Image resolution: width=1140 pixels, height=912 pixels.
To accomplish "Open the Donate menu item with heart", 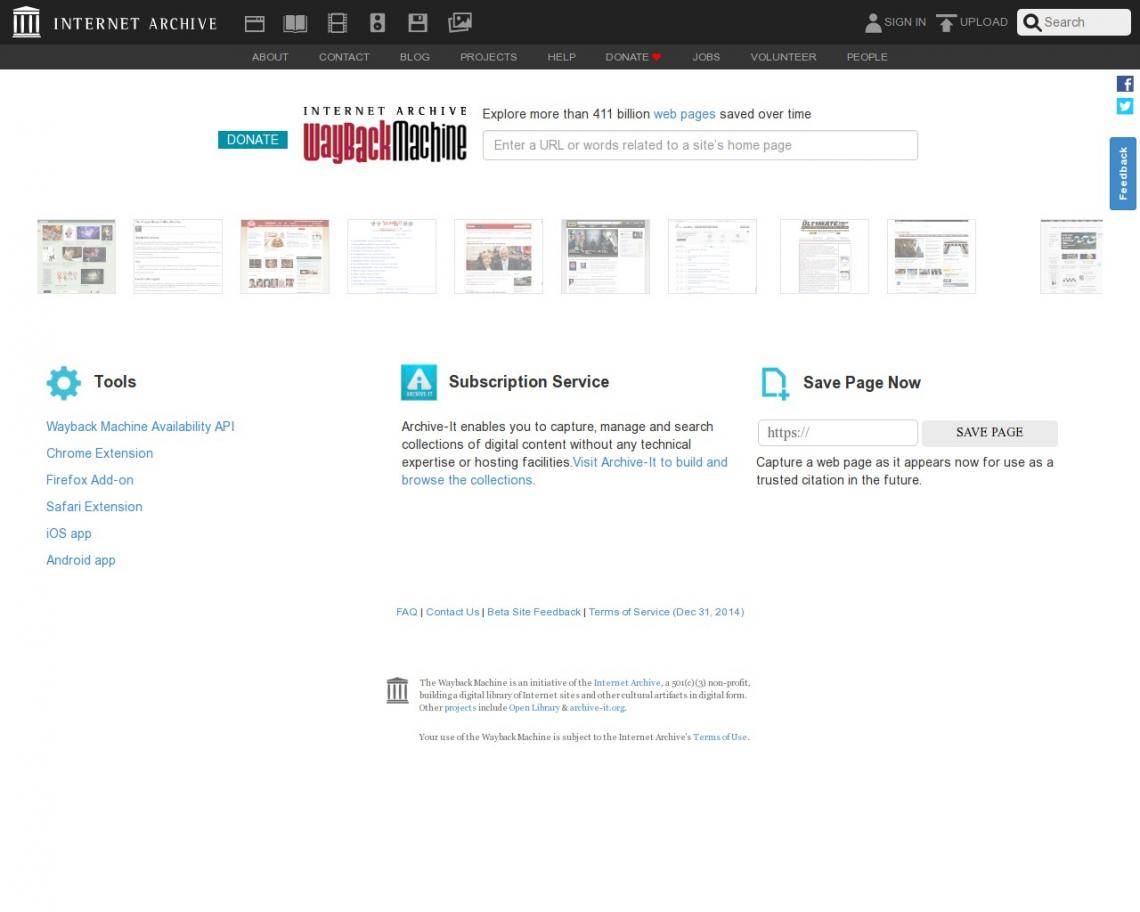I will (633, 57).
